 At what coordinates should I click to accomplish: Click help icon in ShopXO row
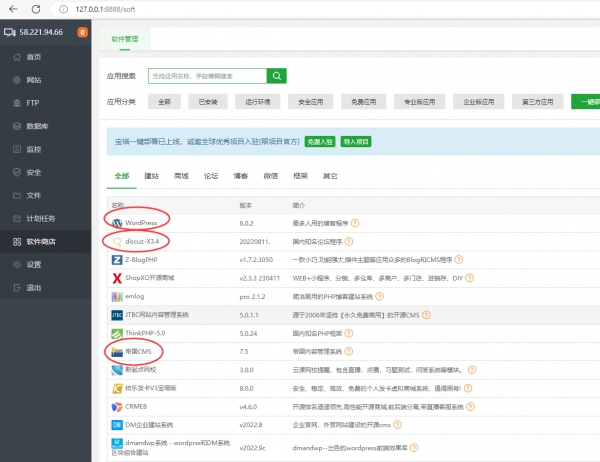coord(470,278)
